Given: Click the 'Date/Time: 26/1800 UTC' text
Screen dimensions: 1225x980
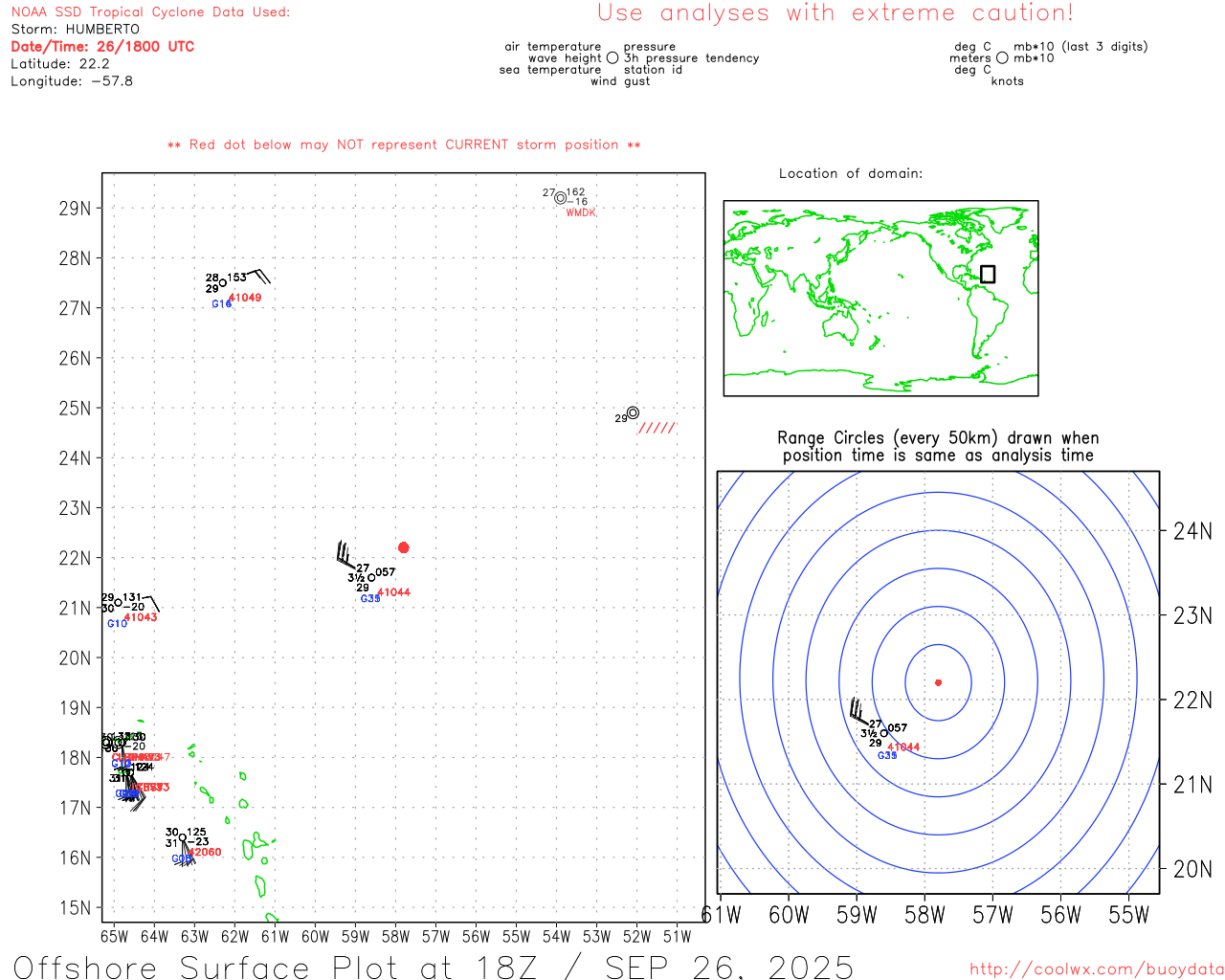Looking at the screenshot, I should (x=102, y=46).
